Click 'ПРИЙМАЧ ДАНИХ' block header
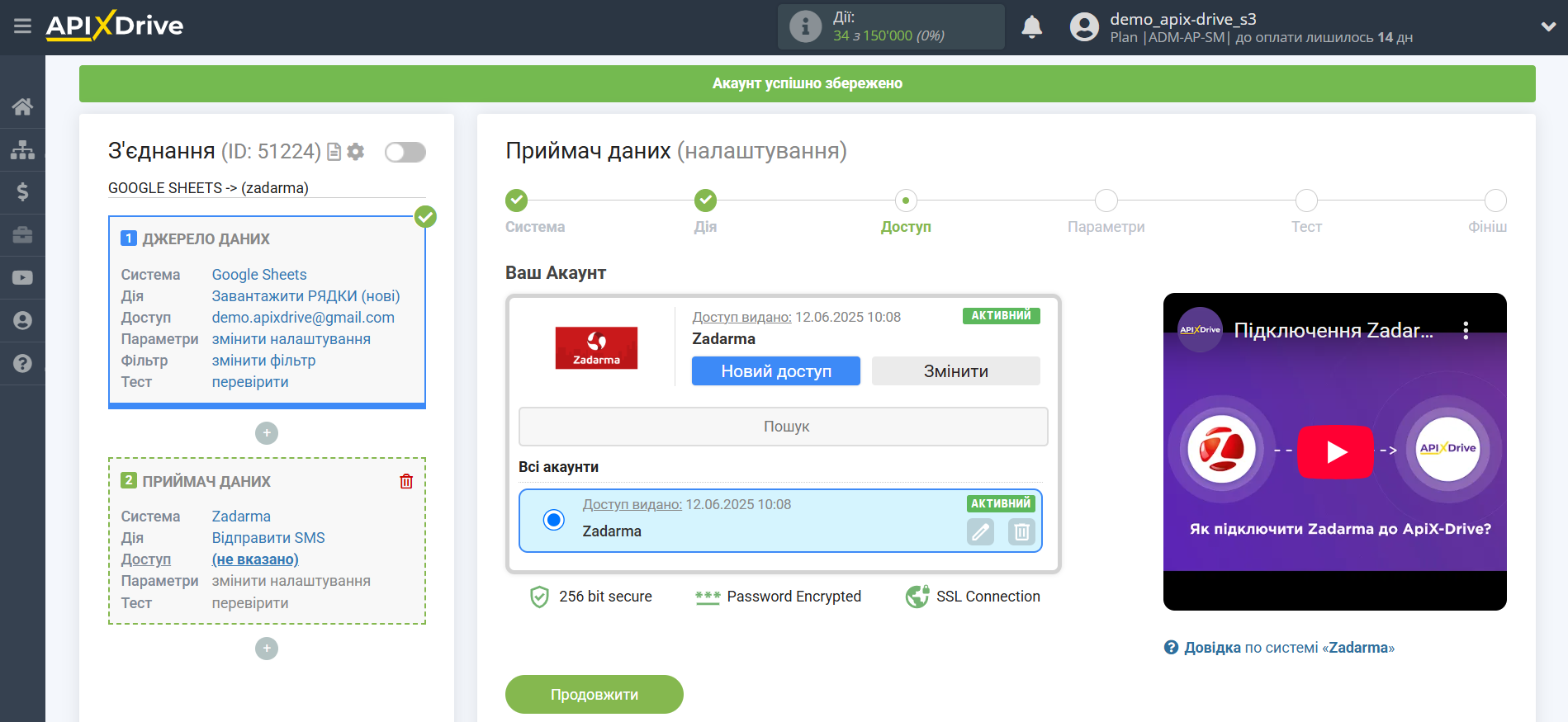The width and height of the screenshot is (1568, 722). (x=206, y=482)
